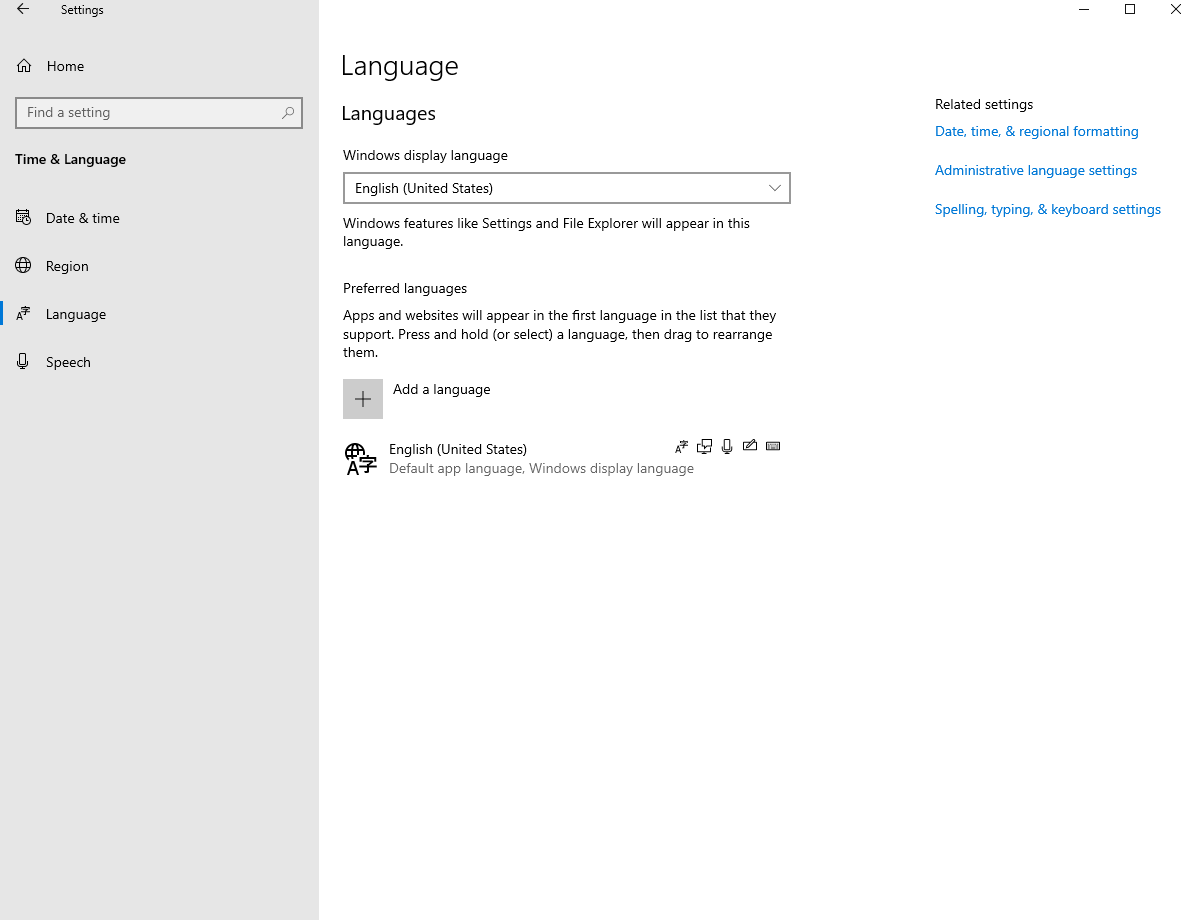Click the Region globe icon
Viewport: 1193px width, 920px height.
tap(24, 266)
